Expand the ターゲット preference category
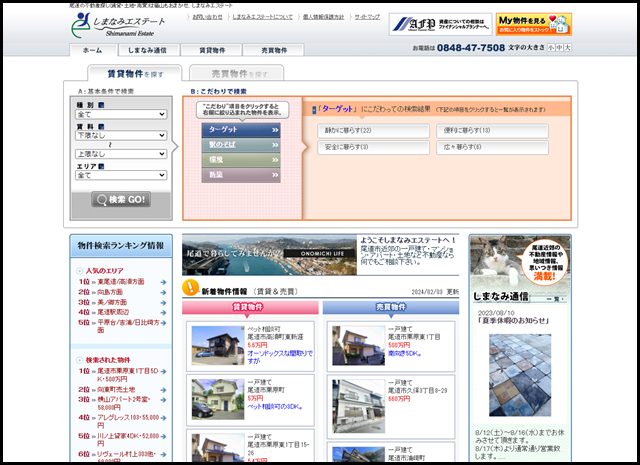The width and height of the screenshot is (640, 465). 241,130
